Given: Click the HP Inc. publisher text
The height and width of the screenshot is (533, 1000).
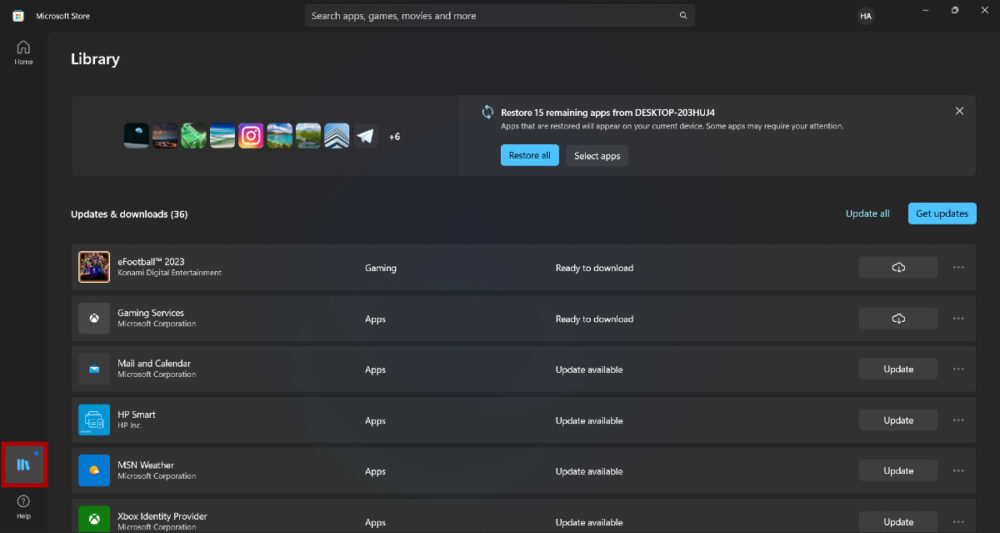Looking at the screenshot, I should pyautogui.click(x=129, y=425).
